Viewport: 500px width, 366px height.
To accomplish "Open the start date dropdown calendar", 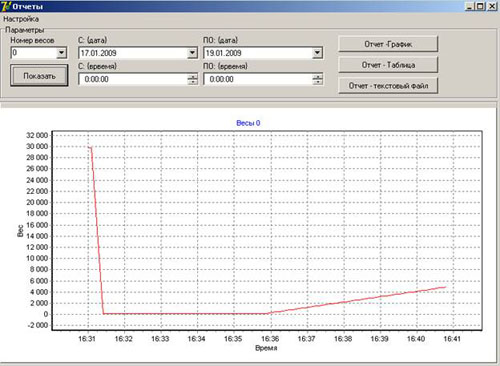I will pos(192,53).
